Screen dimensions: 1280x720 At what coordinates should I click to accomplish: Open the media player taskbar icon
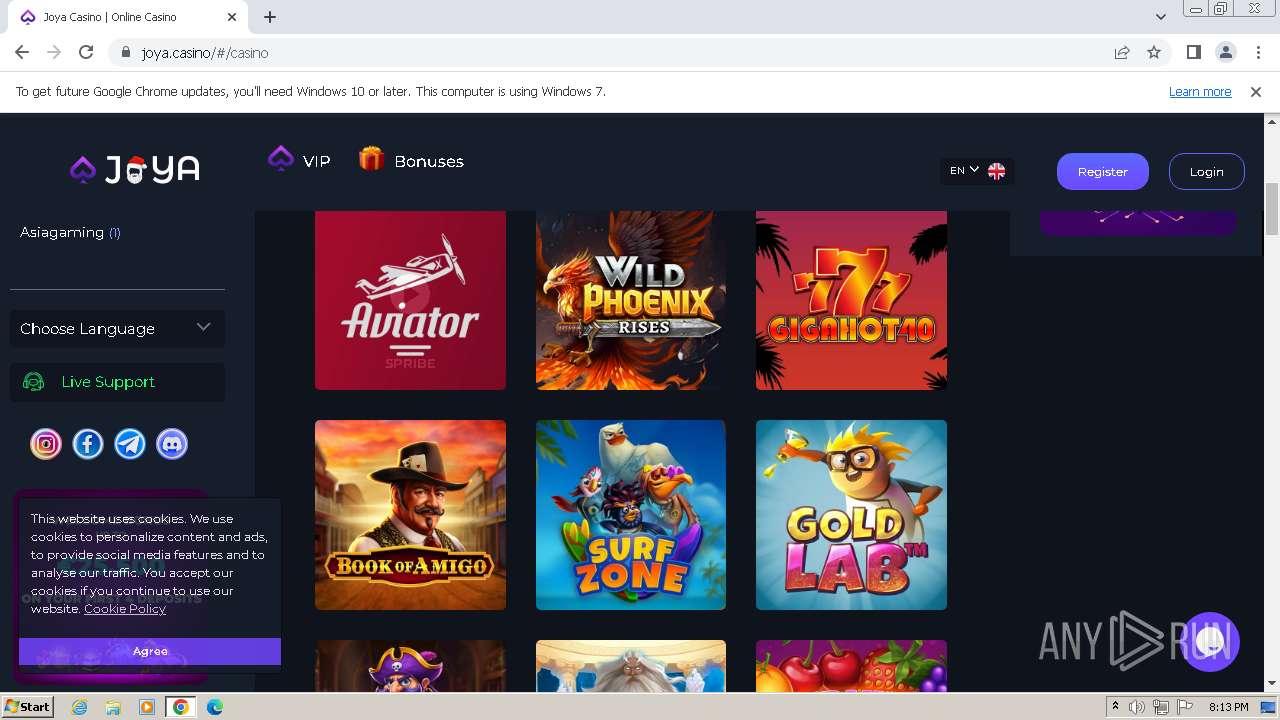point(146,707)
